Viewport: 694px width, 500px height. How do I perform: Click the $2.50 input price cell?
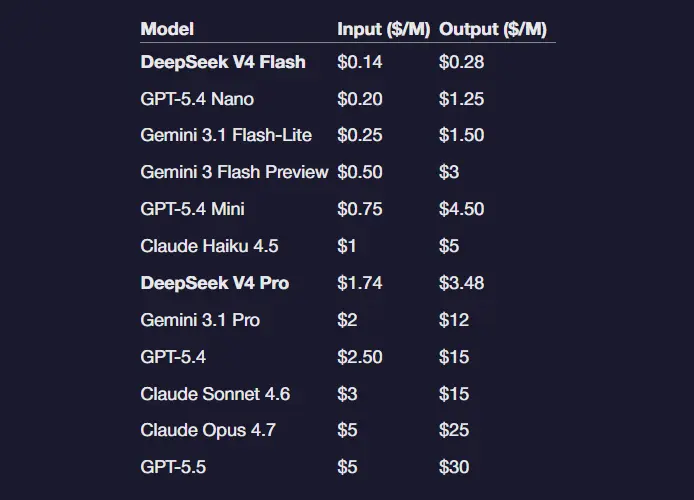(x=360, y=357)
